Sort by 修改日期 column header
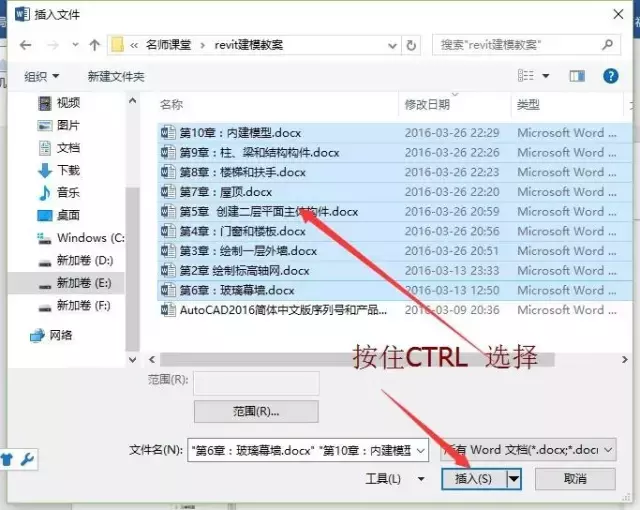 pyautogui.click(x=427, y=105)
